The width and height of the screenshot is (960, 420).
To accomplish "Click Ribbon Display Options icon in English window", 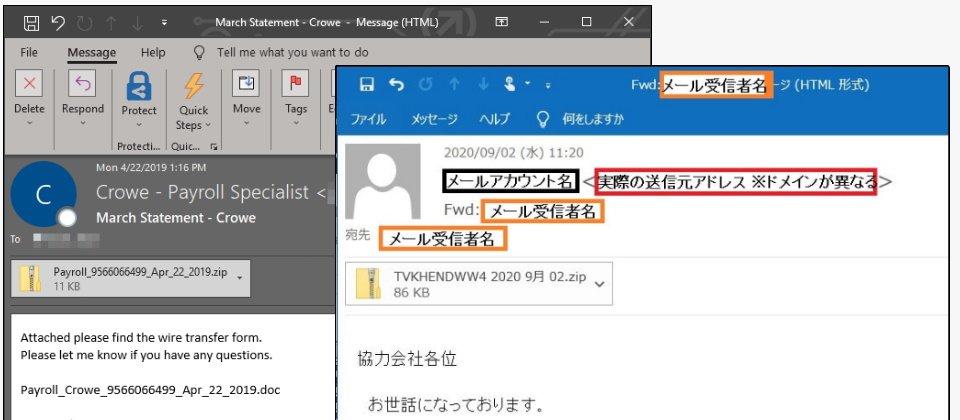I will tap(501, 23).
